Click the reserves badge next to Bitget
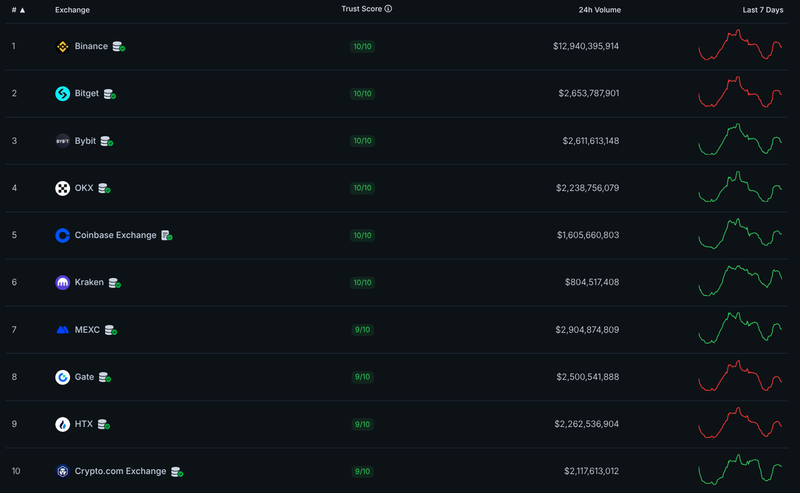800x493 pixels. pos(110,94)
